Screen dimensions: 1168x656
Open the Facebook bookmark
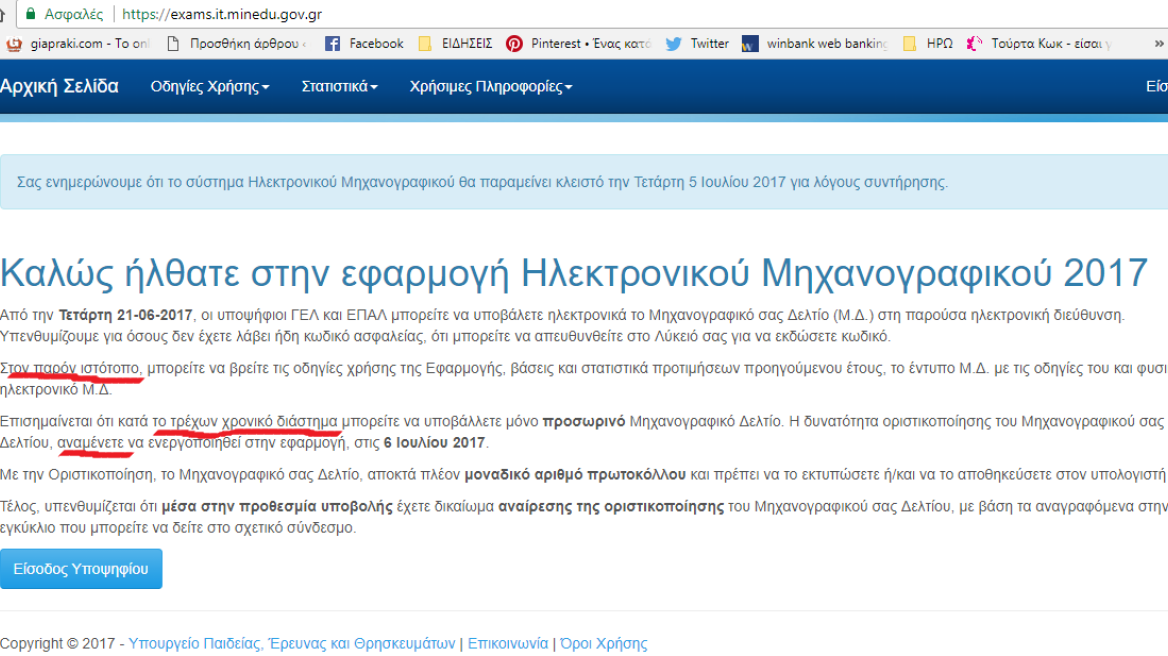coord(364,44)
